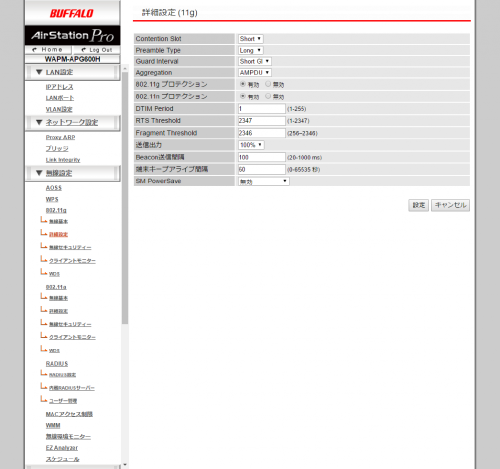Click the AirStation Pro banner
The height and width of the screenshot is (469, 500).
click(x=72, y=35)
